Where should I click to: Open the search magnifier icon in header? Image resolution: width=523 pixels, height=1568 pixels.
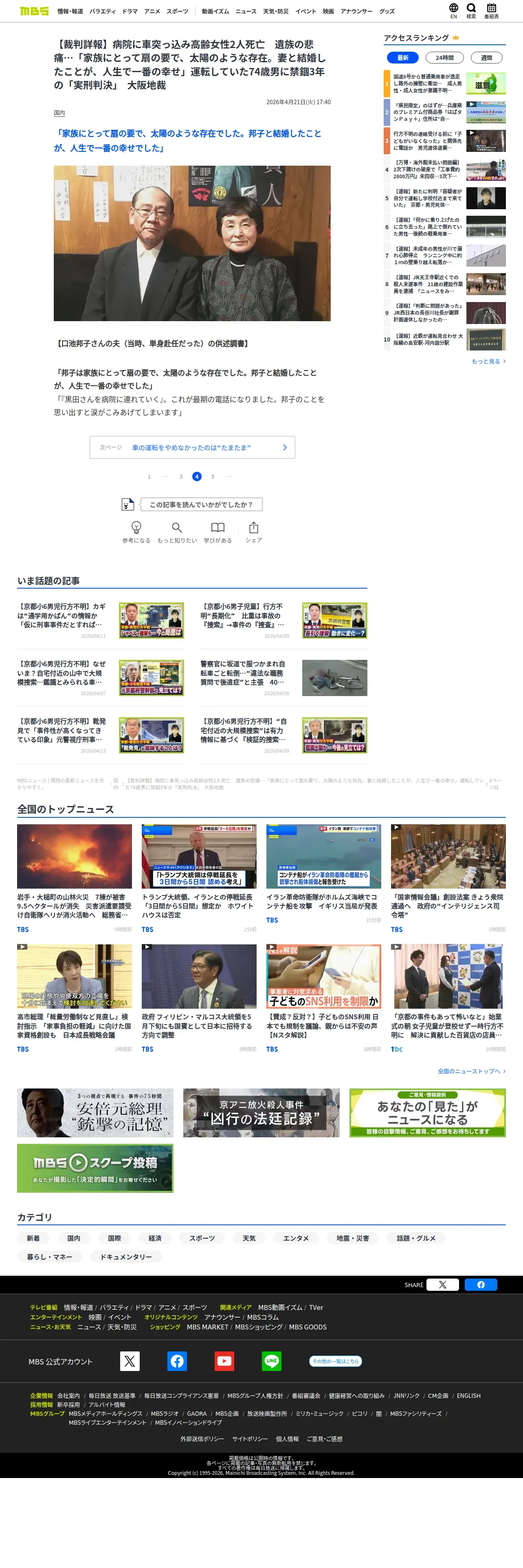(470, 8)
